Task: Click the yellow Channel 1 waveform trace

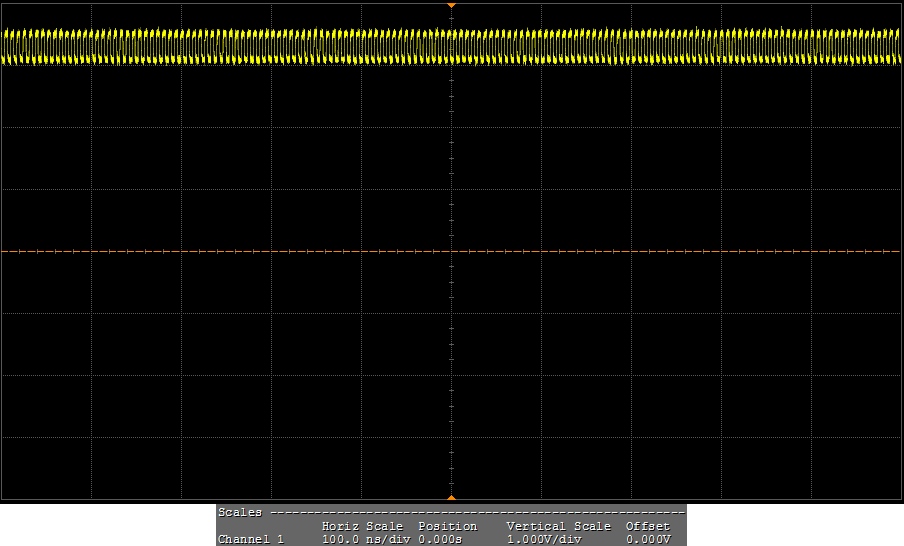Action: 300,47
